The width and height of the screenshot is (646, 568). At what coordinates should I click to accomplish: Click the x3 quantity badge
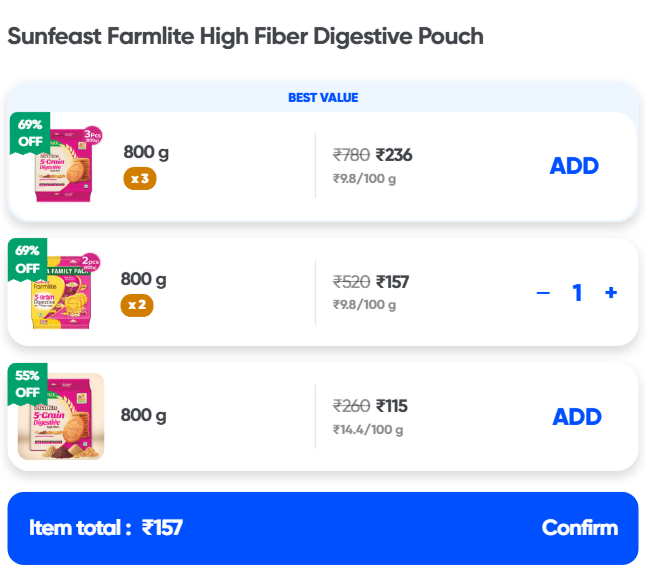point(140,179)
